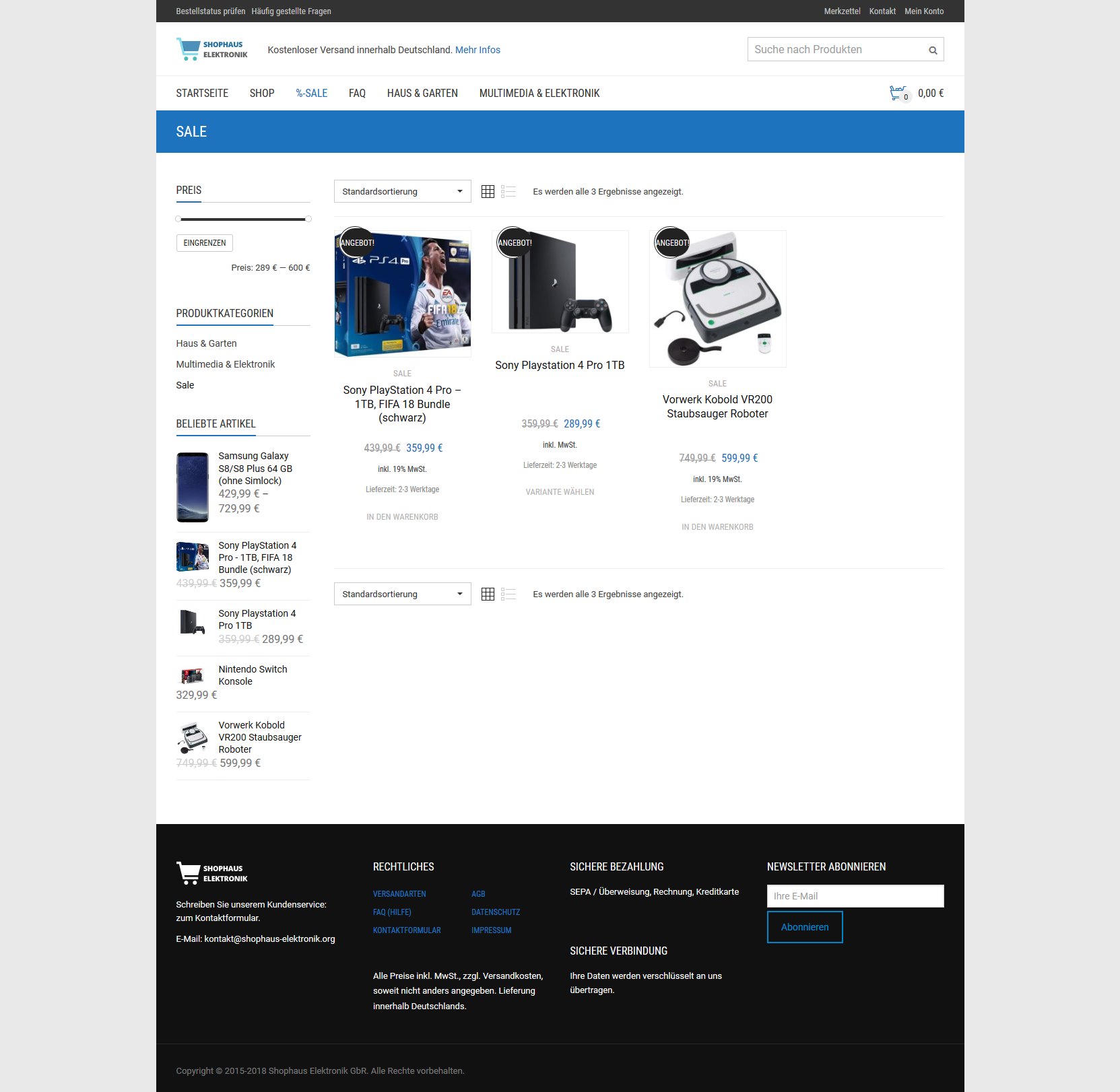This screenshot has height=1092, width=1120.
Task: Open sidebar PlayStation FIFA 18 Bundle link
Action: (257, 557)
